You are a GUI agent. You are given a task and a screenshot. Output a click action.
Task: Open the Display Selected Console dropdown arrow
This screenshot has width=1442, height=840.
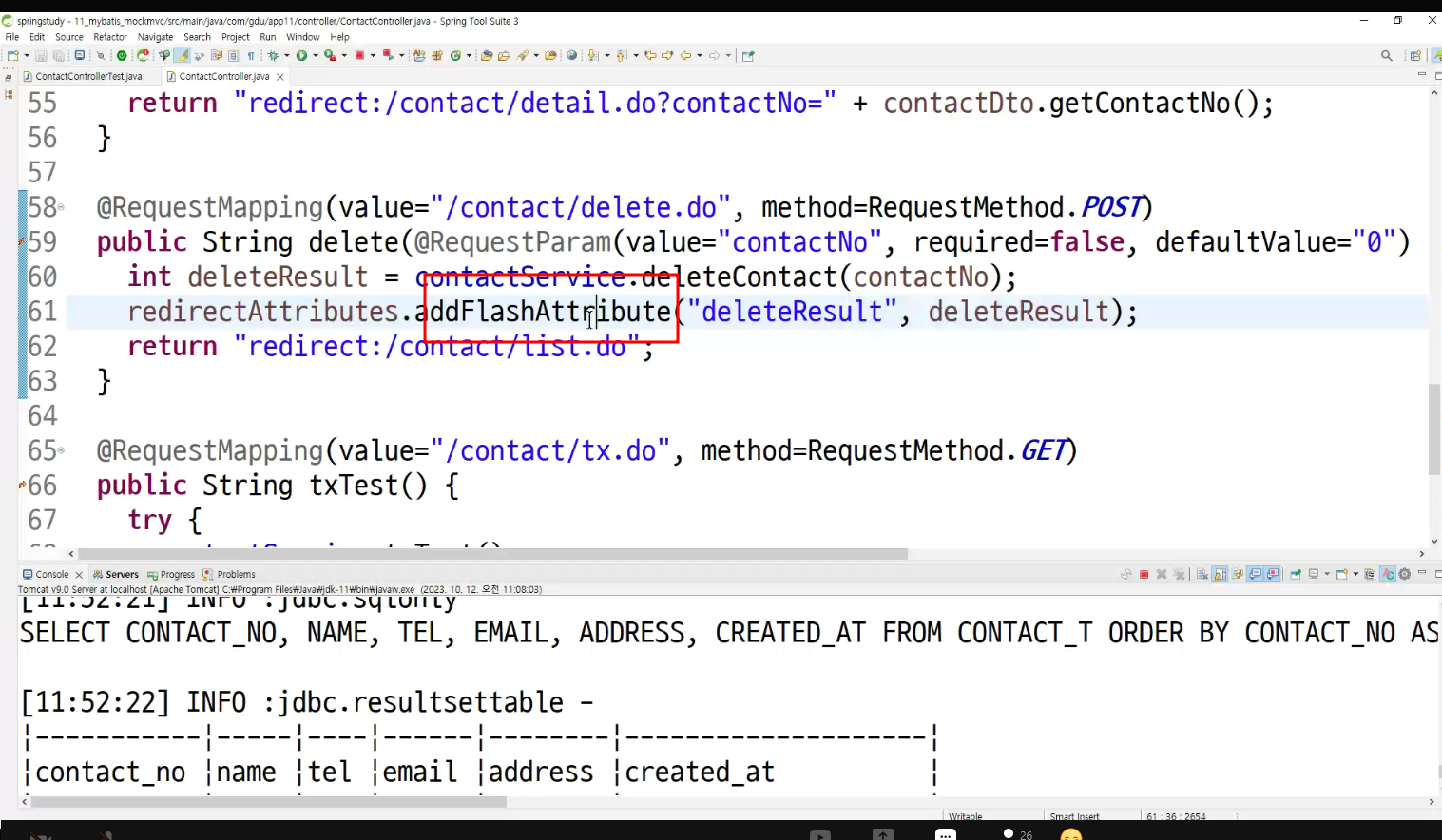pyautogui.click(x=1327, y=574)
